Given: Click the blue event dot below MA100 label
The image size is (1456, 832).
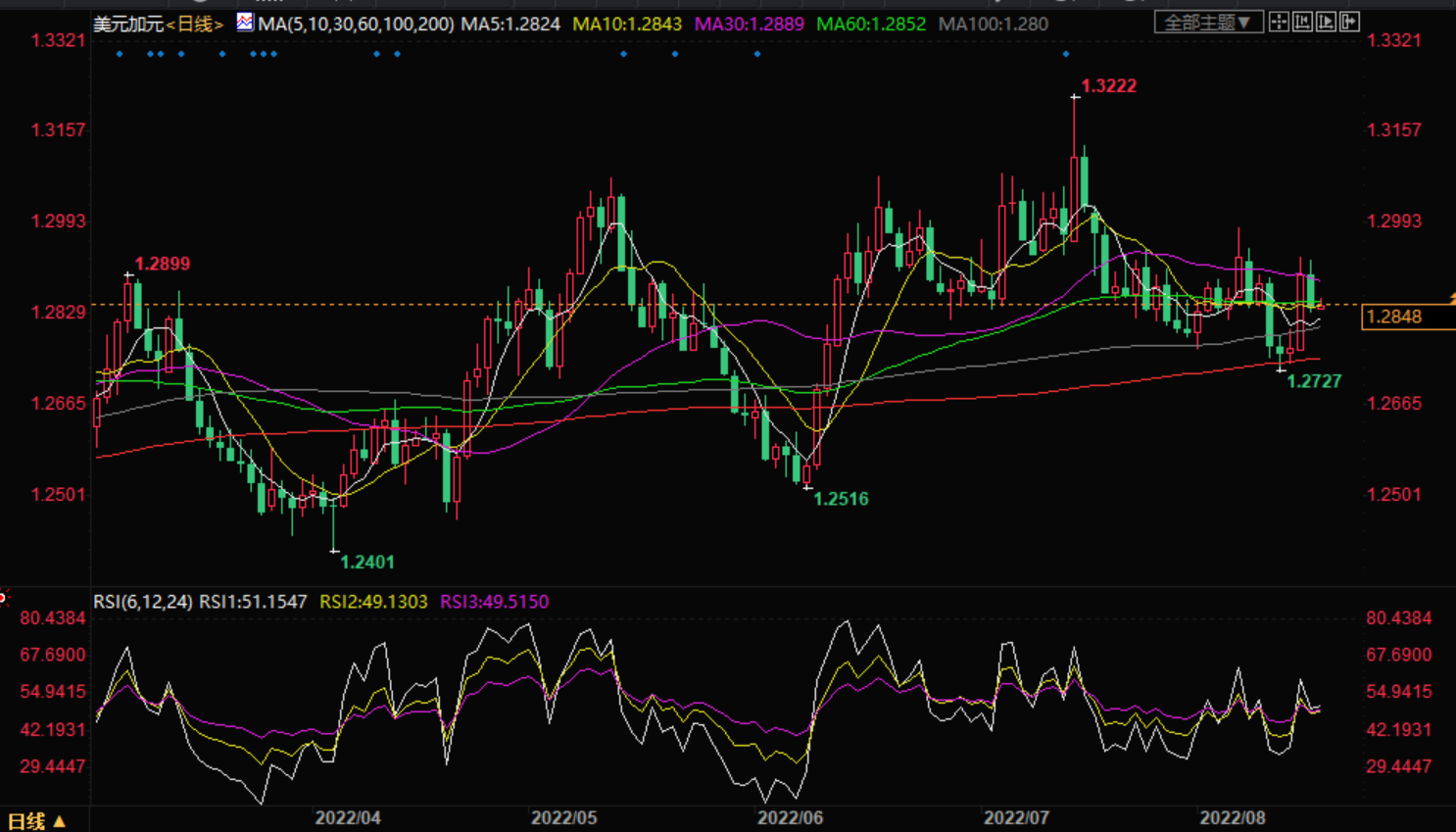Looking at the screenshot, I should point(1066,54).
